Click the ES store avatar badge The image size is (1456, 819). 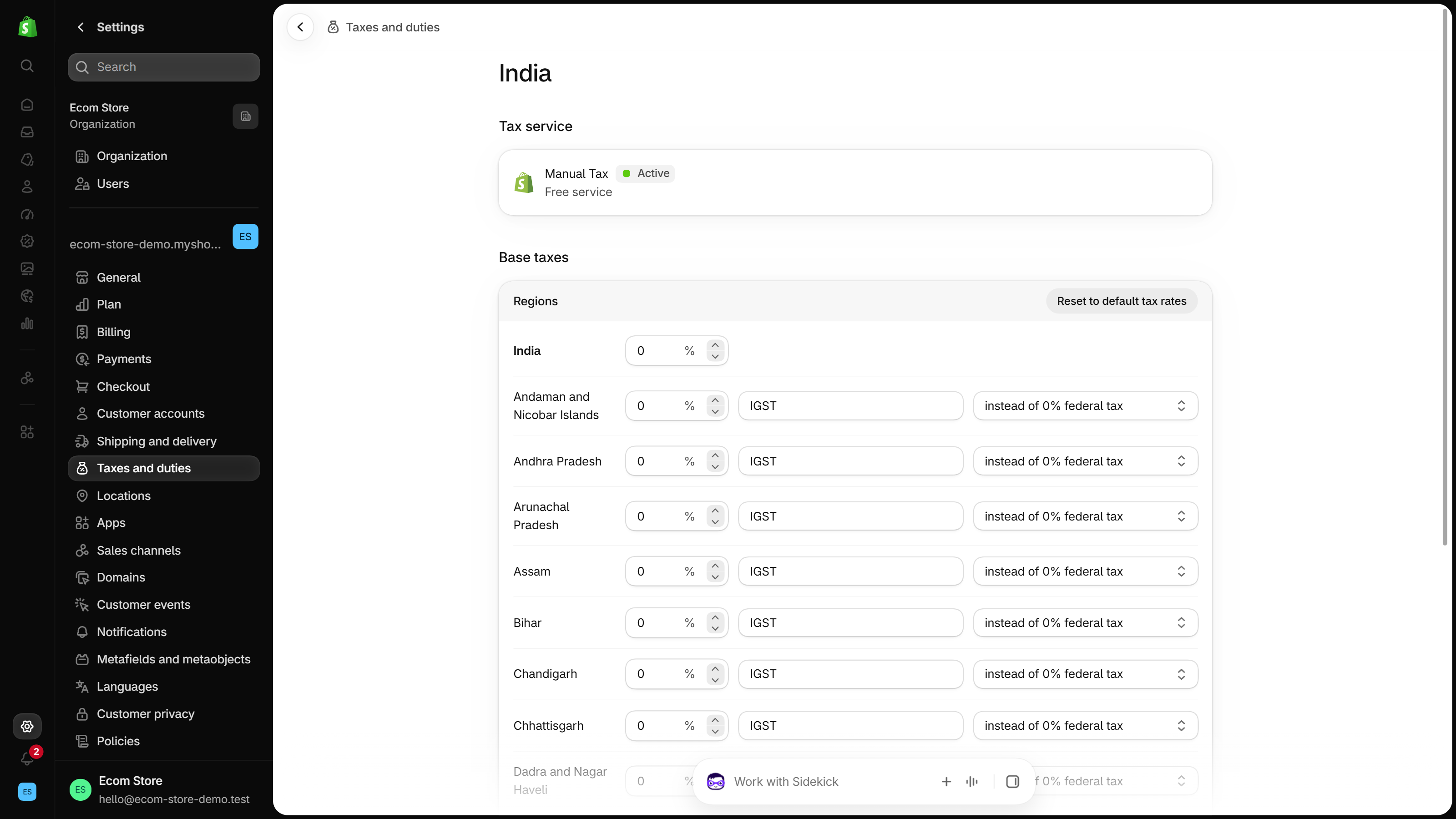pyautogui.click(x=245, y=236)
